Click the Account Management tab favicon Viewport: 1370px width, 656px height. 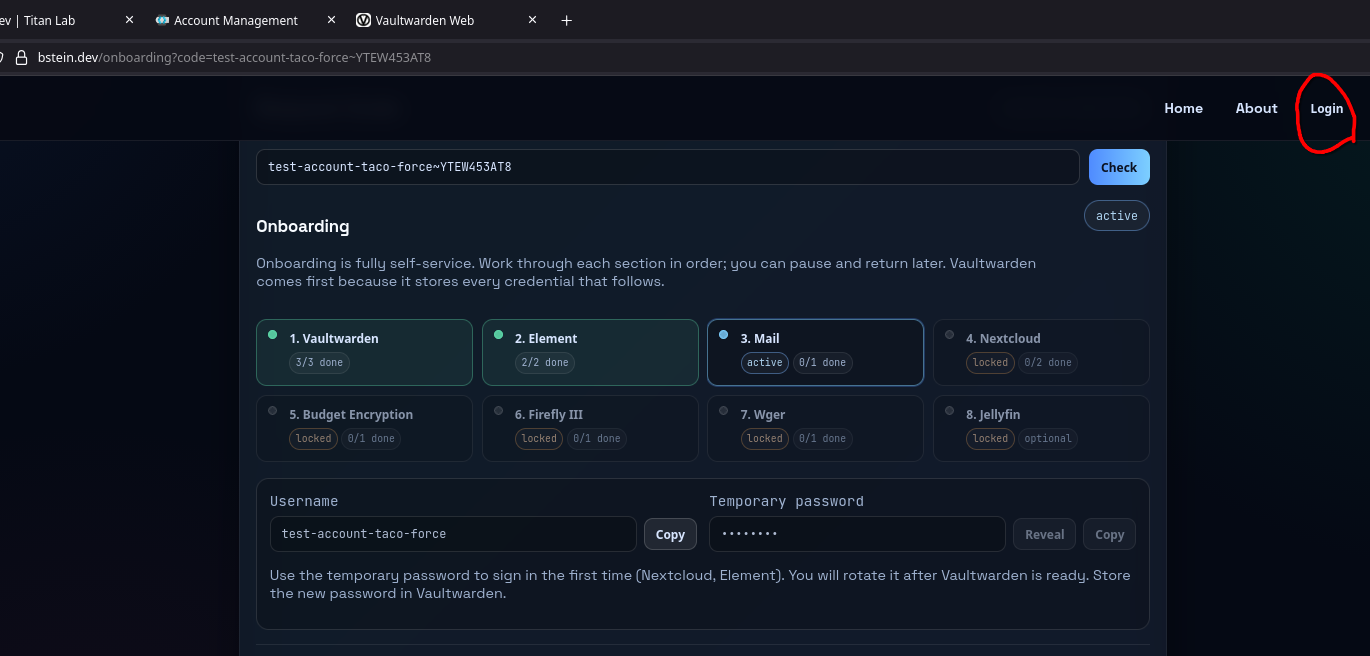[x=162, y=20]
